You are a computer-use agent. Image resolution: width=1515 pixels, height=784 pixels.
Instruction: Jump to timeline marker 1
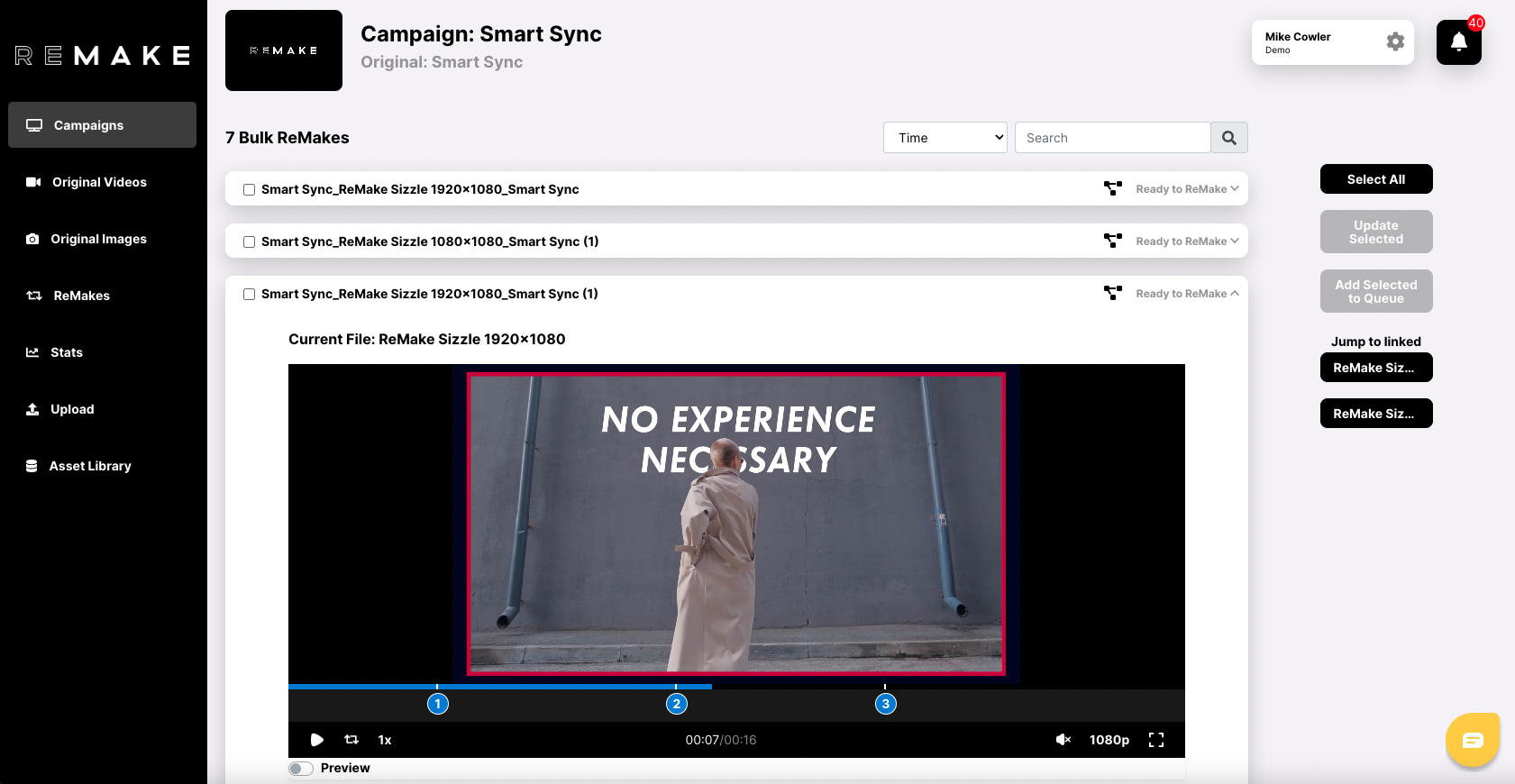click(438, 704)
